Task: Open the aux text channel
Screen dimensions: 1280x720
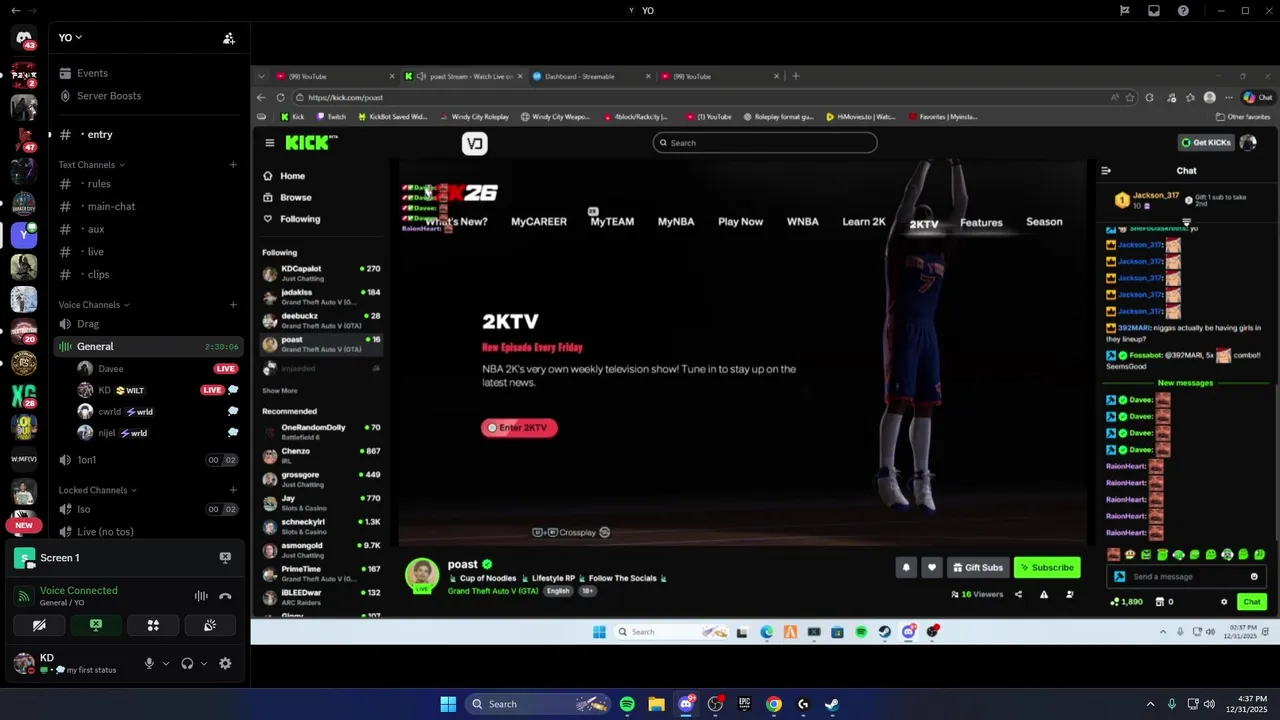Action: pyautogui.click(x=95, y=229)
